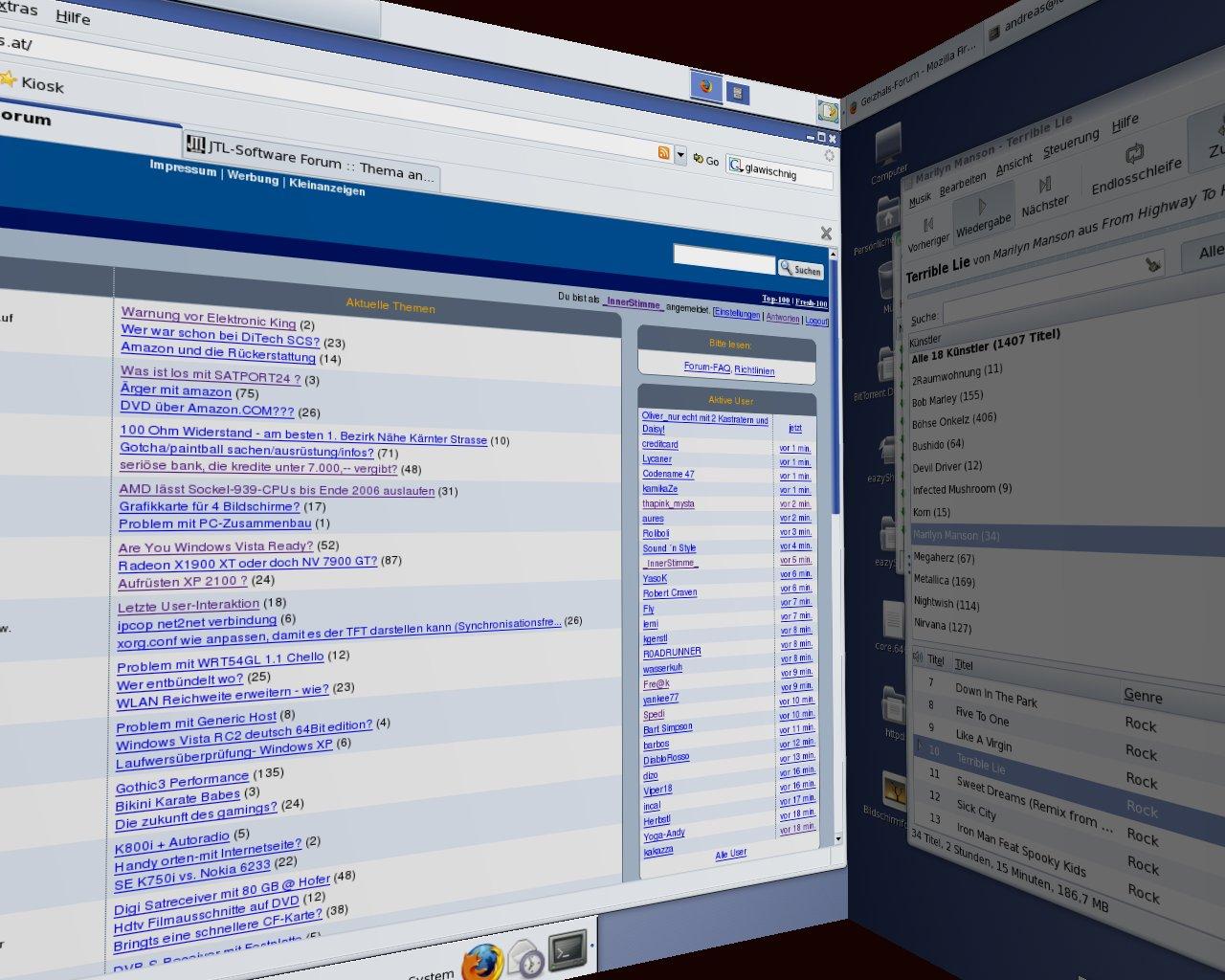Open the Ansicht menu in Rhythmbox
Viewport: 1225px width, 980px height.
tap(1014, 164)
